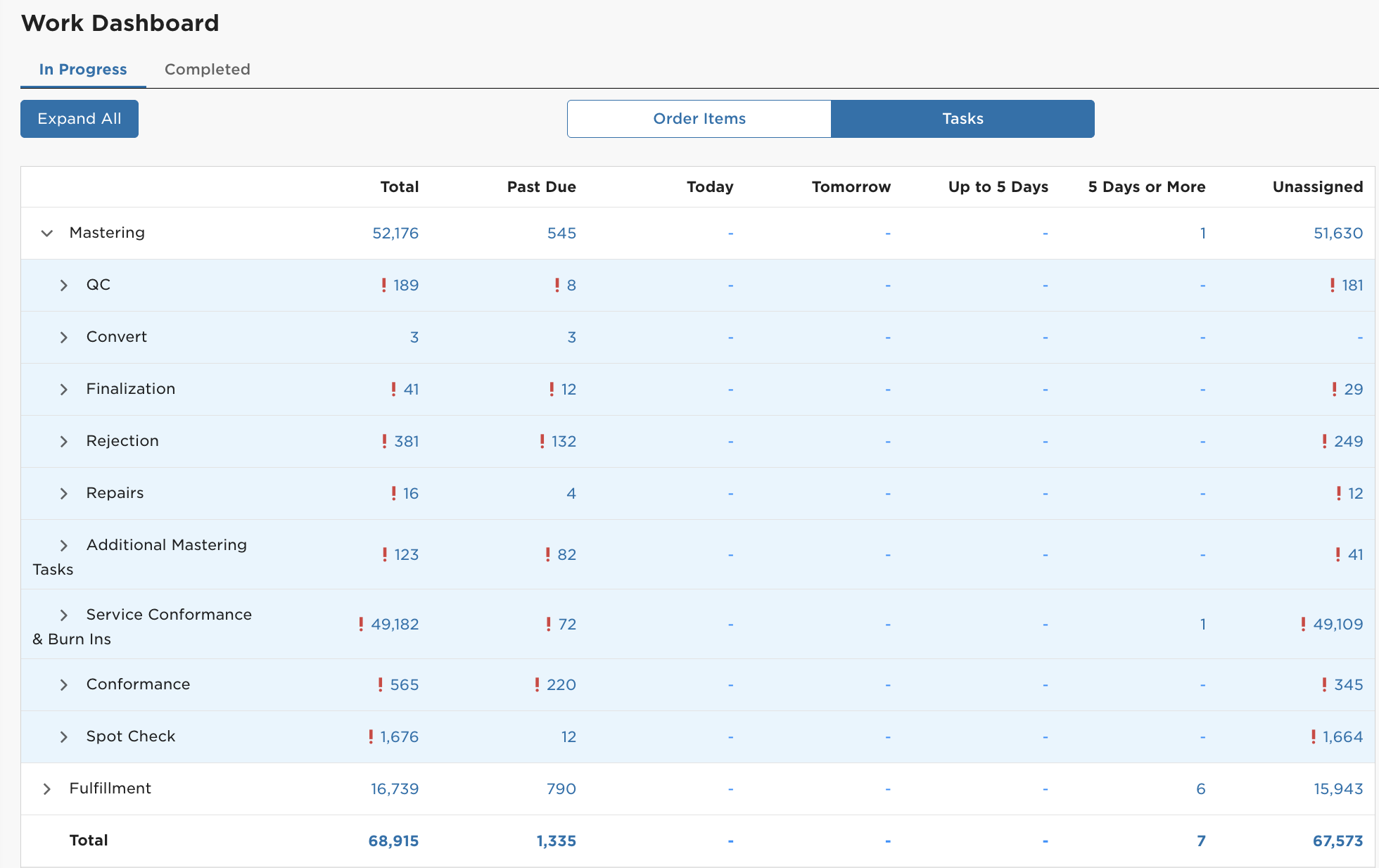Select the Order Items view
Screen dimensions: 1379x868
[x=699, y=119]
